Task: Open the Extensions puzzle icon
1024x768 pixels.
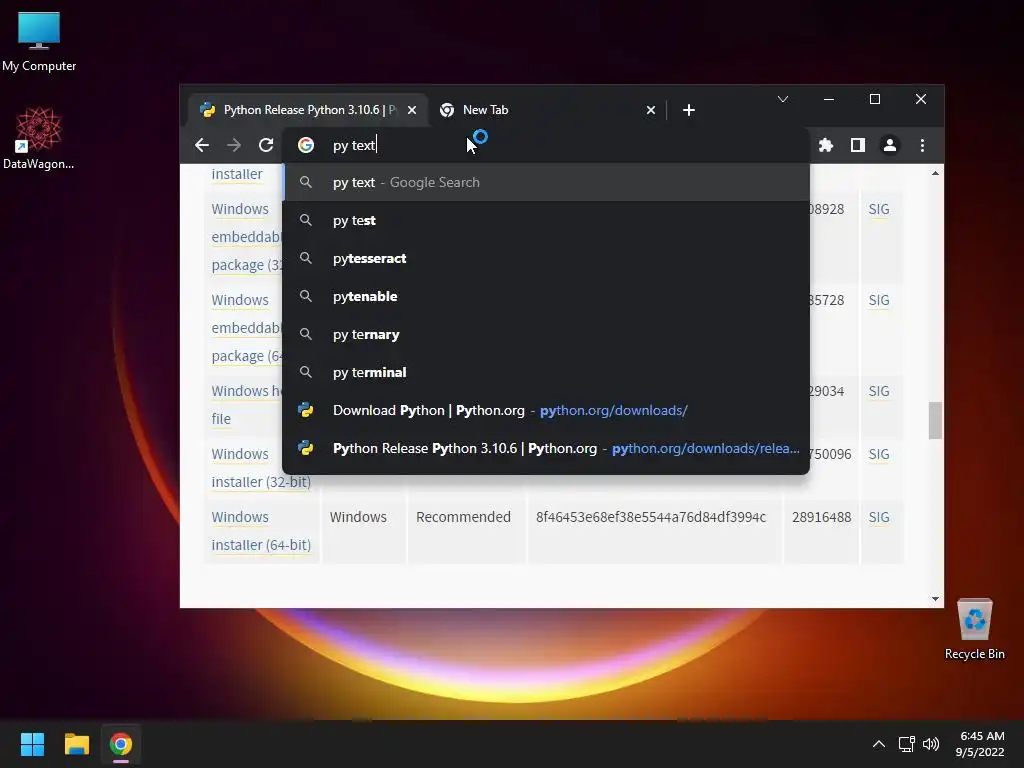Action: coord(826,145)
